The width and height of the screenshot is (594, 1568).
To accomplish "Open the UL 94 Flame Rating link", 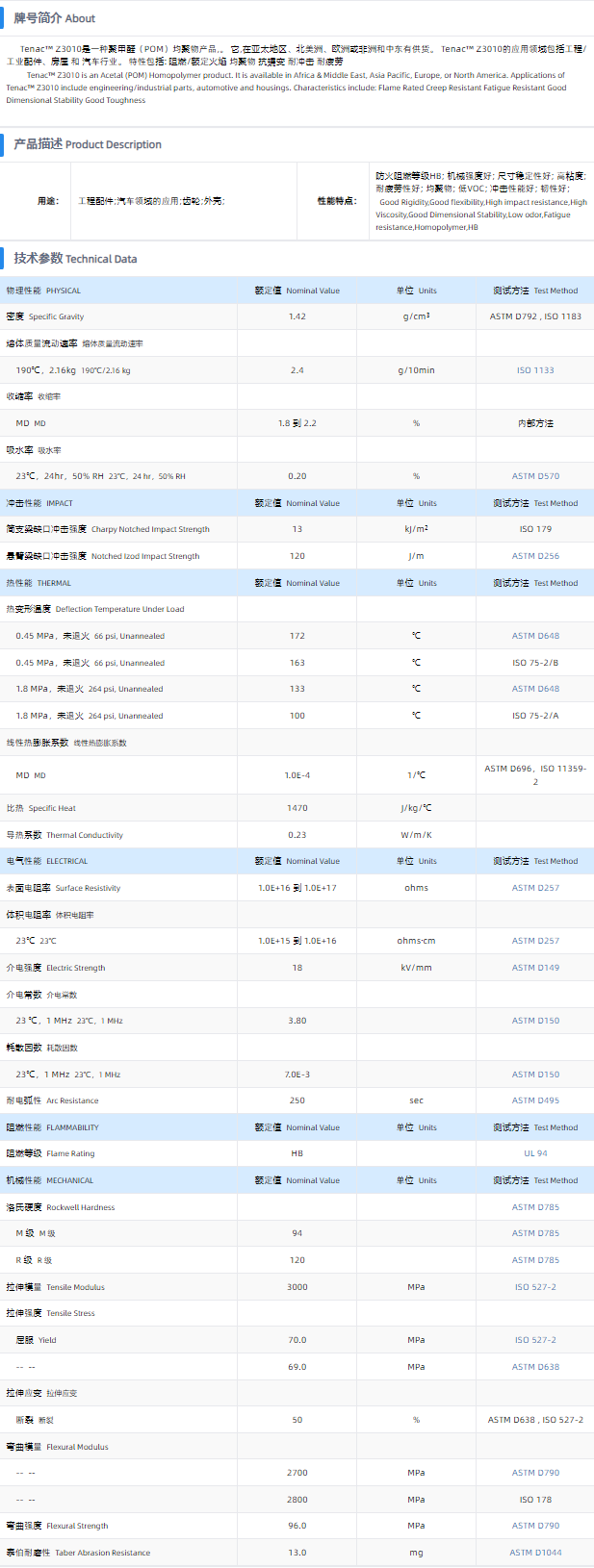I will tap(535, 1153).
